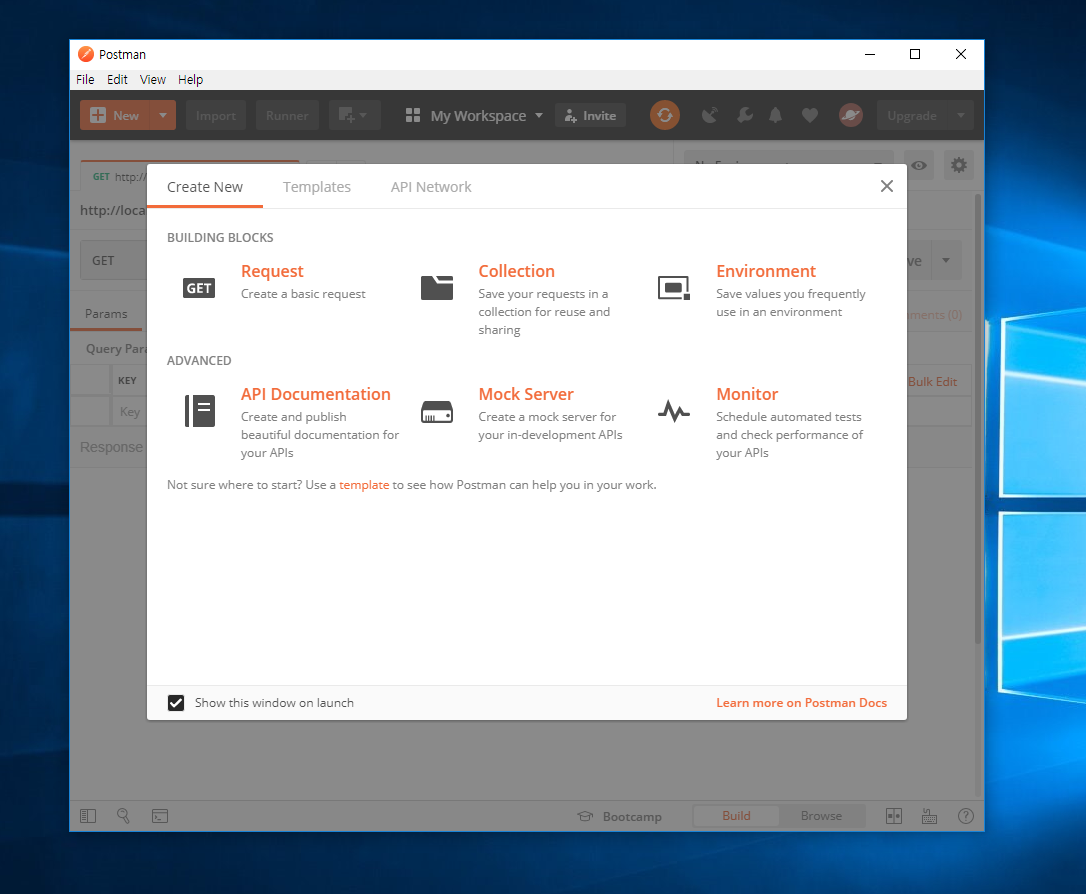
Task: Click the Mock Server icon
Action: 437,411
